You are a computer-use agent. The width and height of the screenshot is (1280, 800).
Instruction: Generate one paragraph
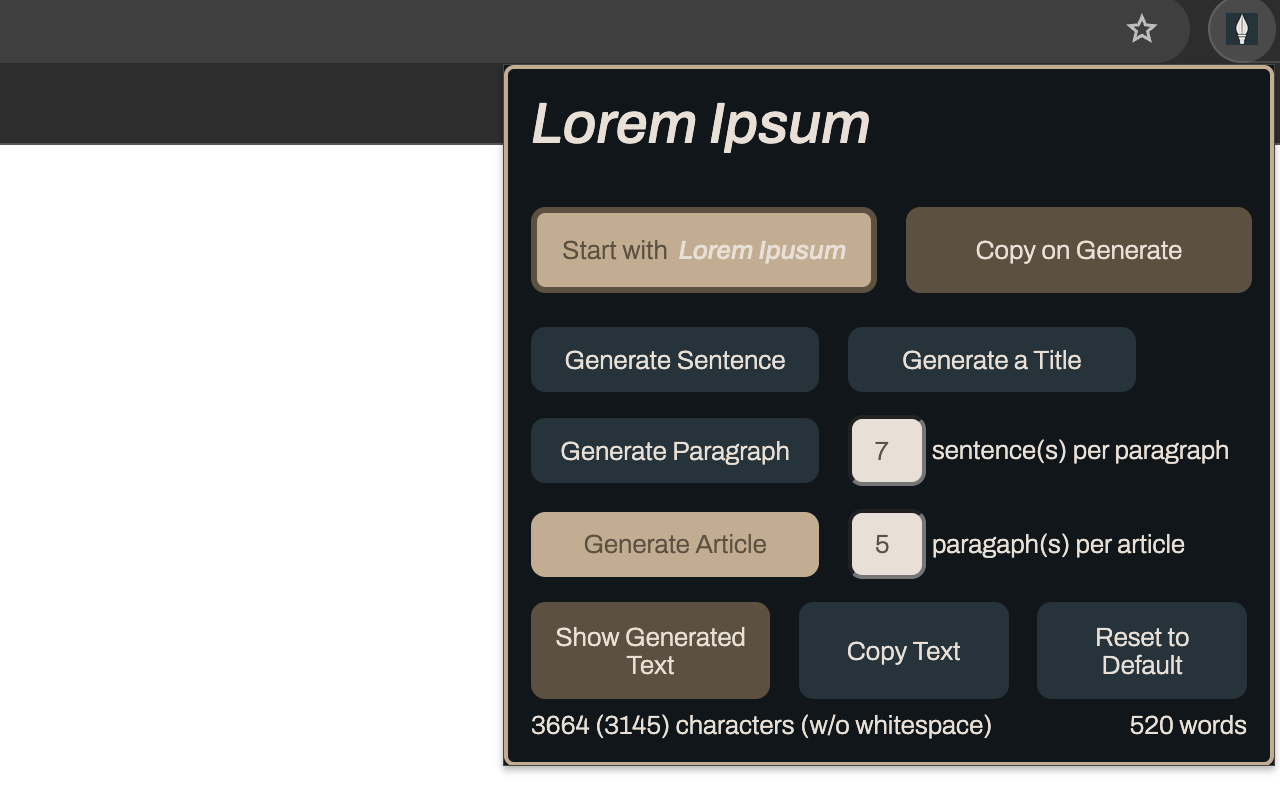tap(674, 450)
